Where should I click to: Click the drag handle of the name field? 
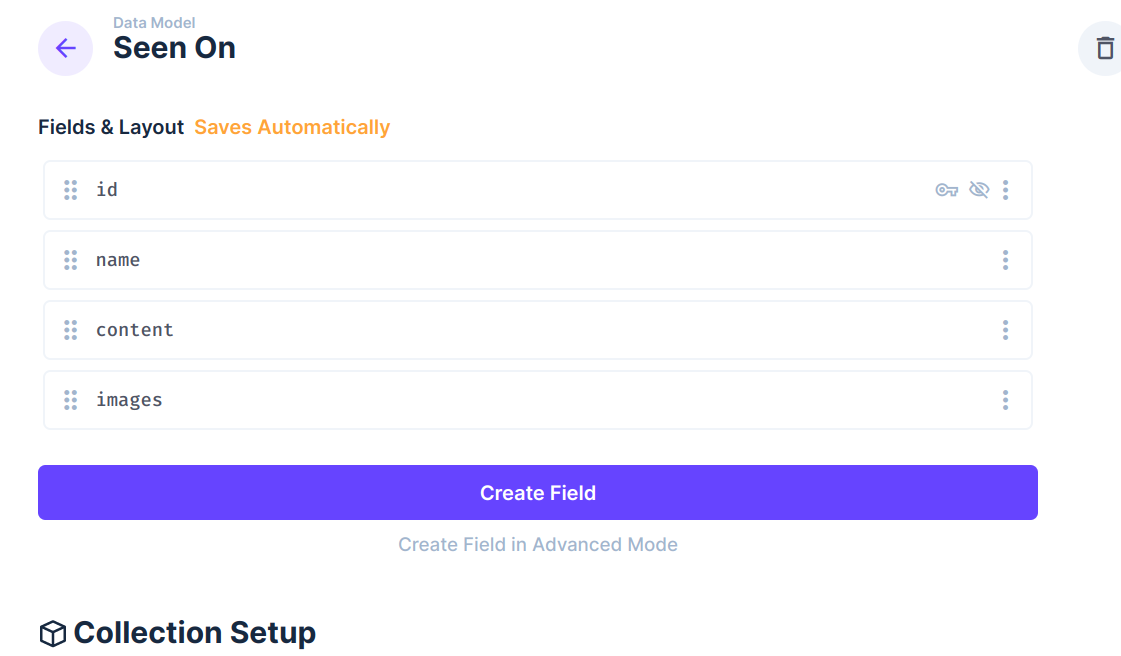click(x=71, y=259)
